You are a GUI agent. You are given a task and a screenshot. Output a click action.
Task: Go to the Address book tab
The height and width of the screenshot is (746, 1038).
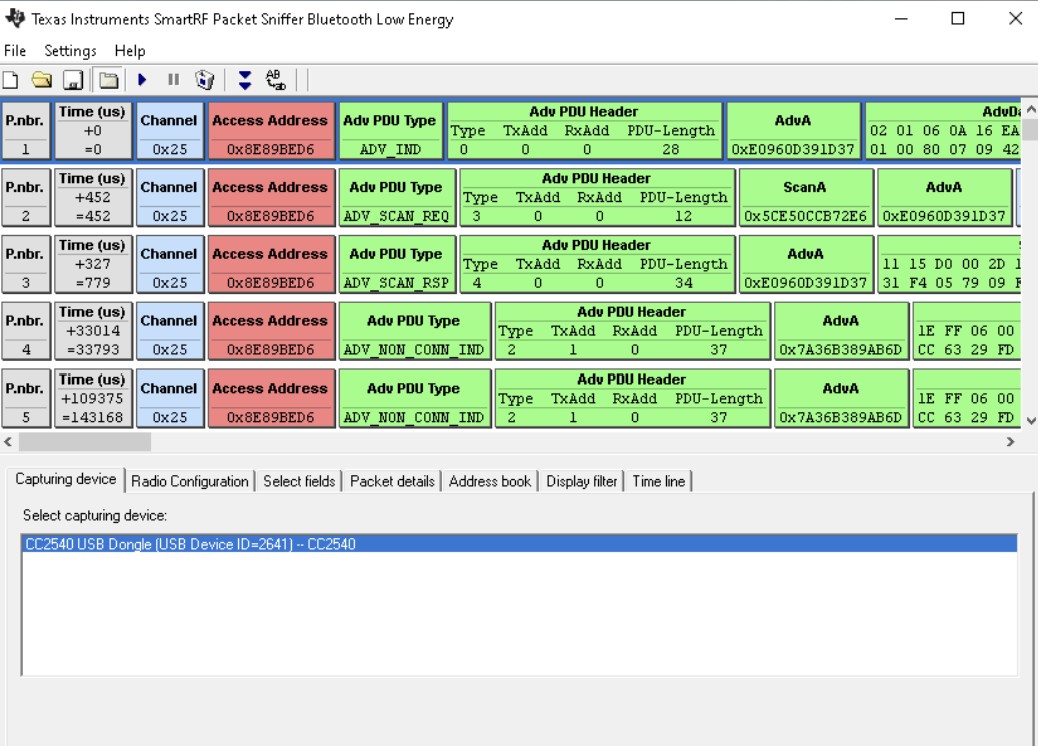(490, 481)
